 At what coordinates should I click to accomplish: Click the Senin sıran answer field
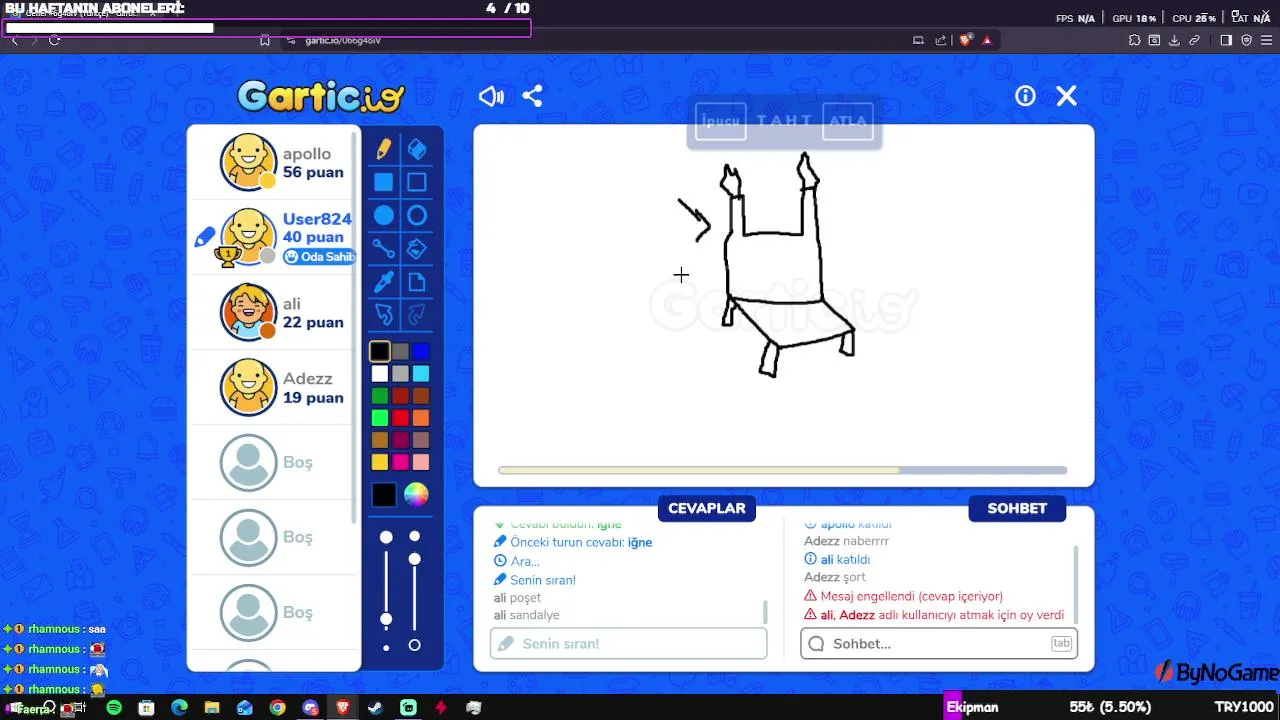pos(628,643)
